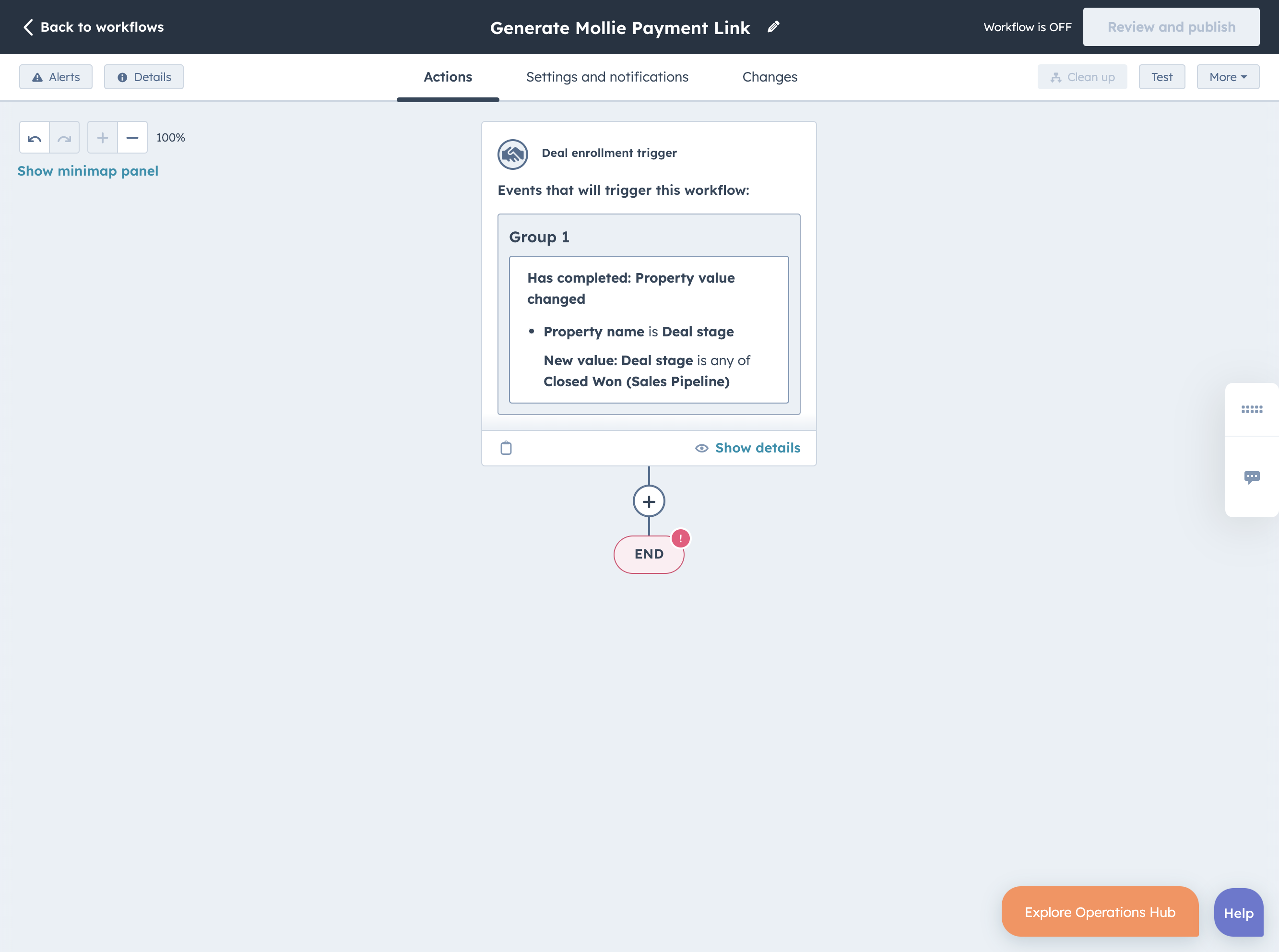The image size is (1279, 952).
Task: Expand the More dropdown menu
Action: (x=1228, y=77)
